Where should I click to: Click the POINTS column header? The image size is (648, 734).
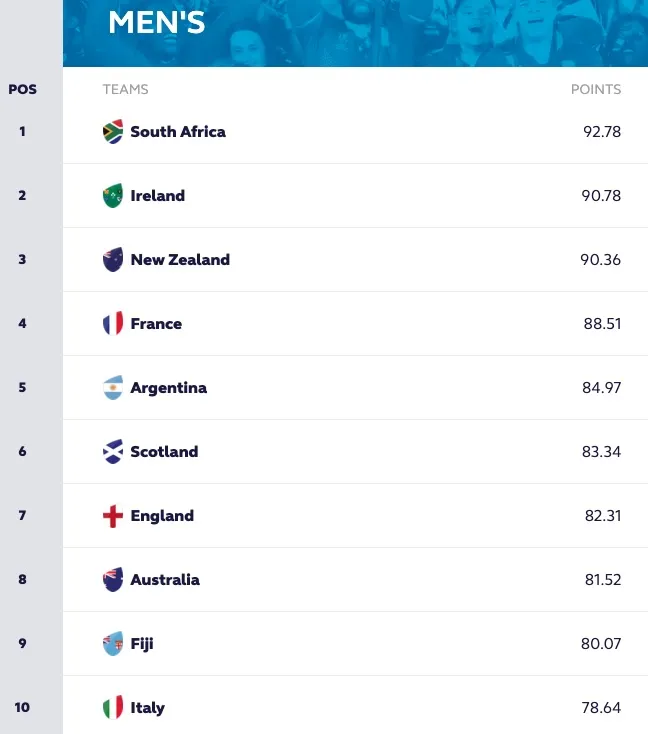(x=596, y=89)
